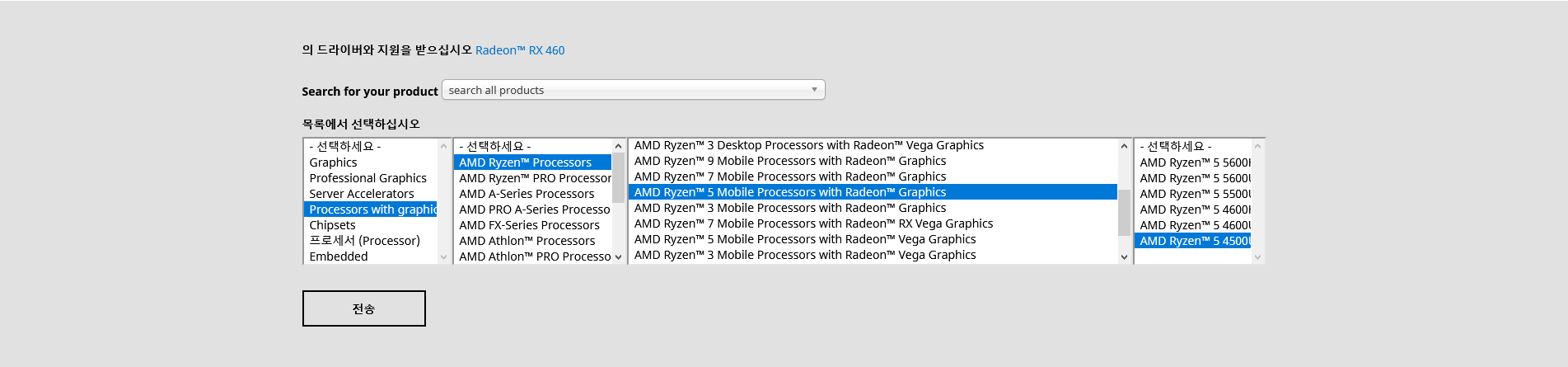
Task: Select AMD PRO A-Series Processors family
Action: [x=532, y=209]
